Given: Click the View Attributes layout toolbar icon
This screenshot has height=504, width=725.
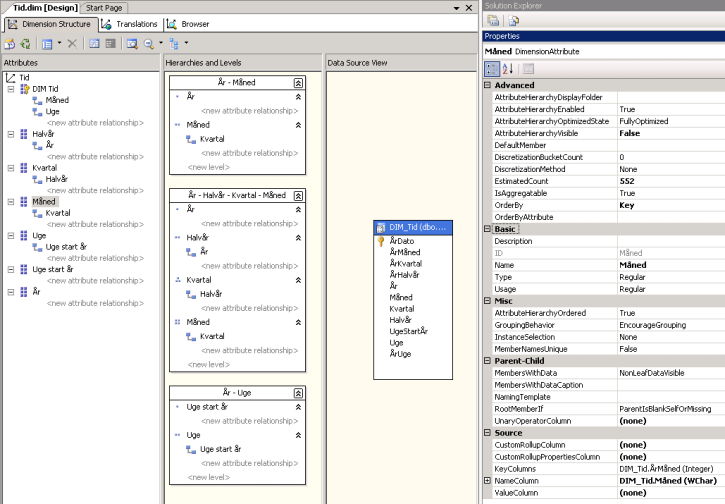Looking at the screenshot, I should coord(47,44).
